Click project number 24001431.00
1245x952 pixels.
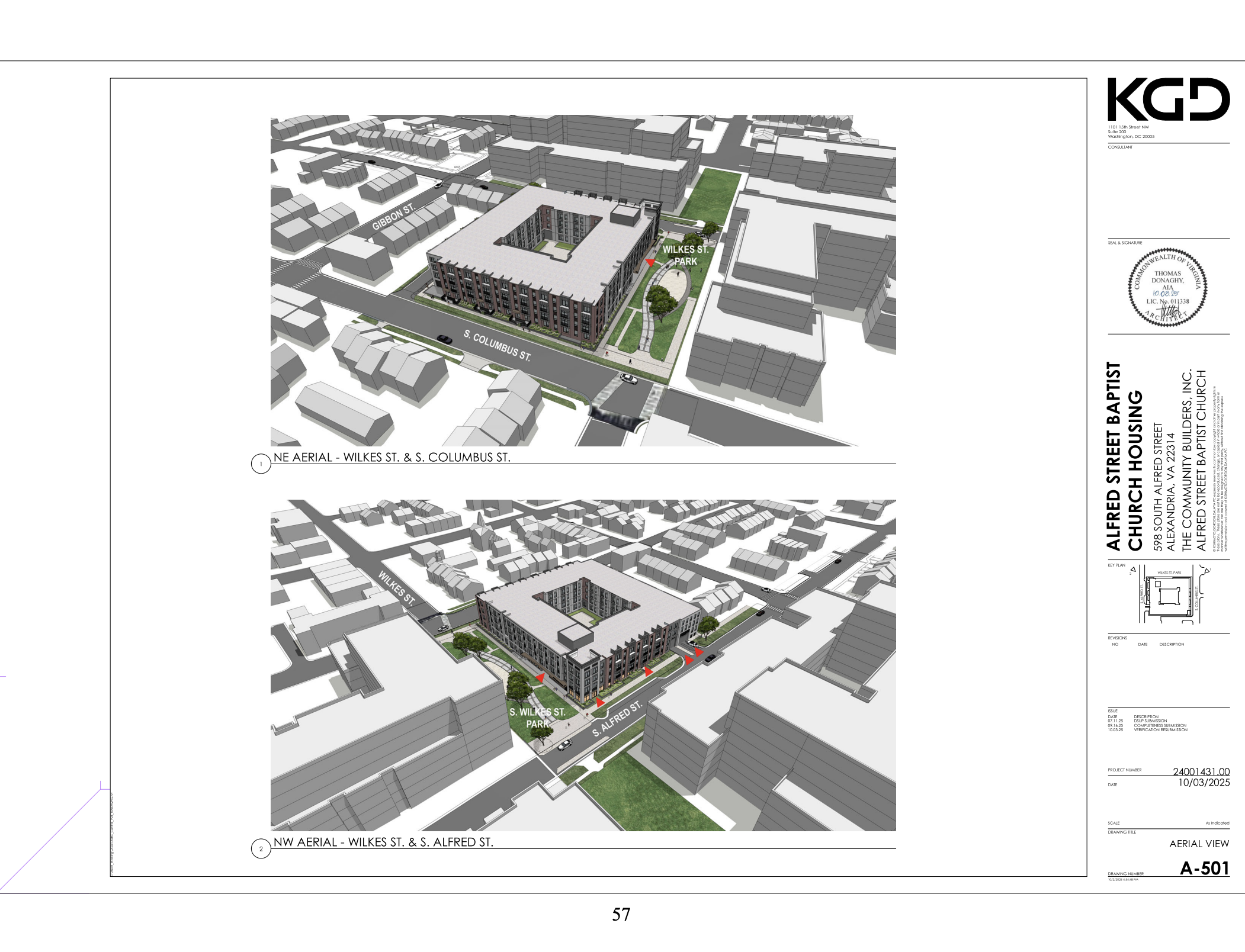tap(1201, 771)
